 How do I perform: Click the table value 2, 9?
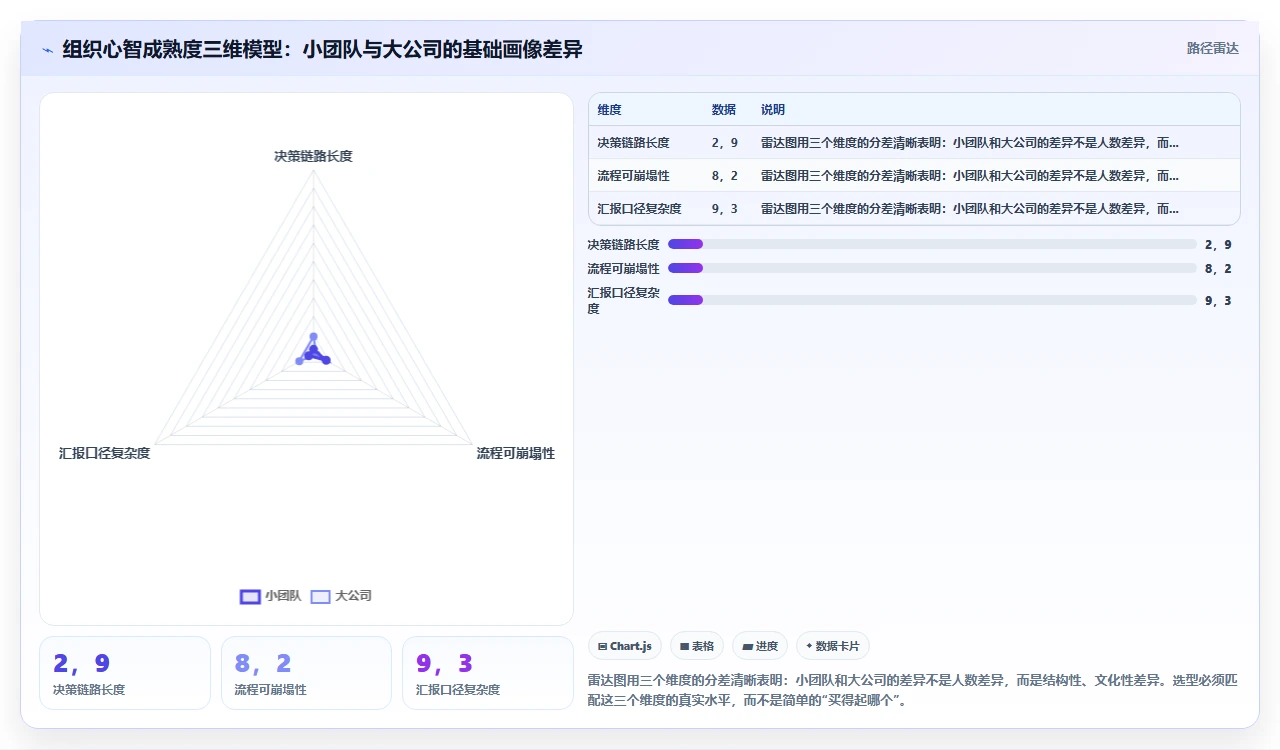coord(725,143)
